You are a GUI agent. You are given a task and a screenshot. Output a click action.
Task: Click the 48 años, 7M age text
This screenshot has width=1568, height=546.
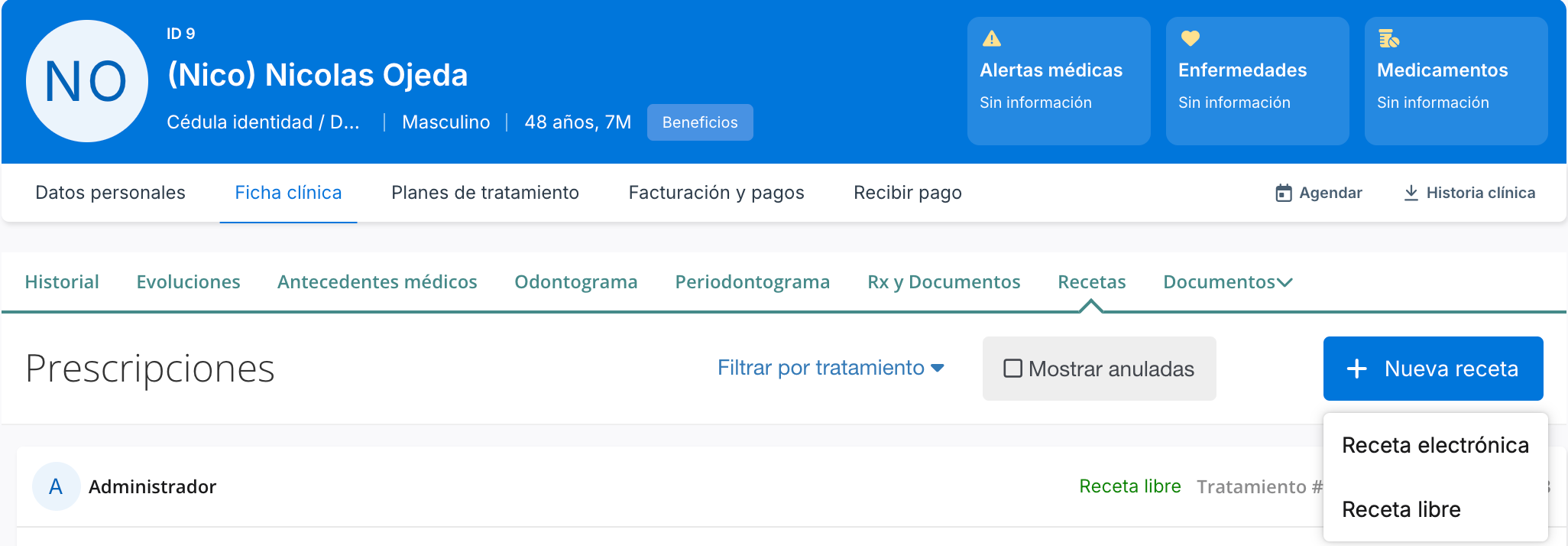pos(578,122)
